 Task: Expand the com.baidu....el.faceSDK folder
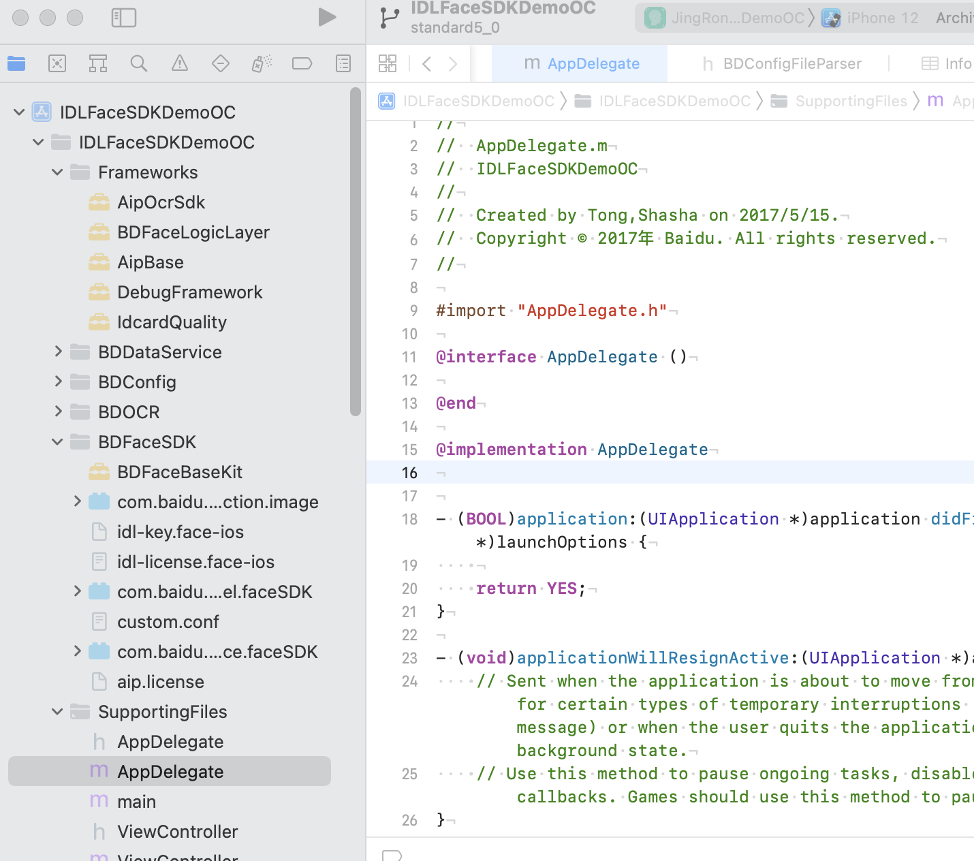77,592
